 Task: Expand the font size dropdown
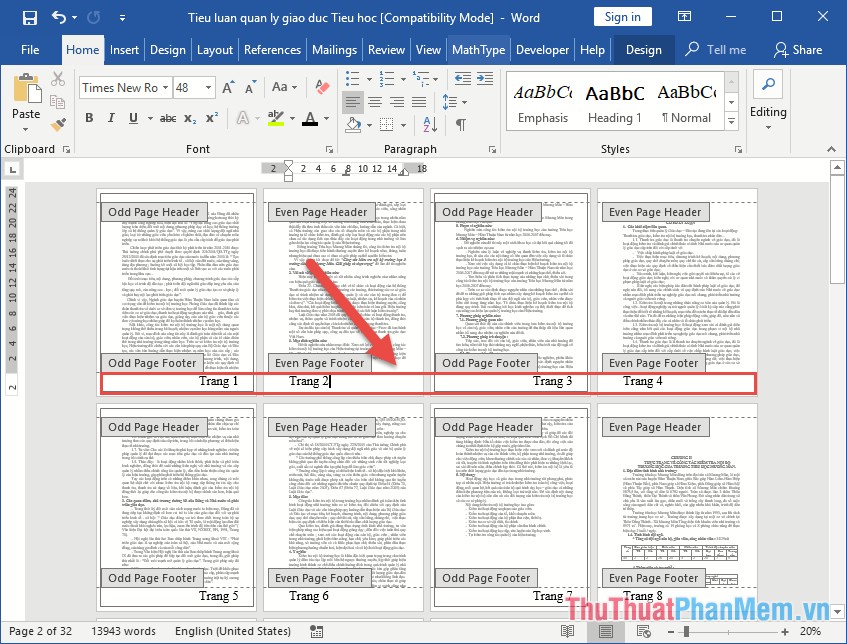[x=207, y=88]
